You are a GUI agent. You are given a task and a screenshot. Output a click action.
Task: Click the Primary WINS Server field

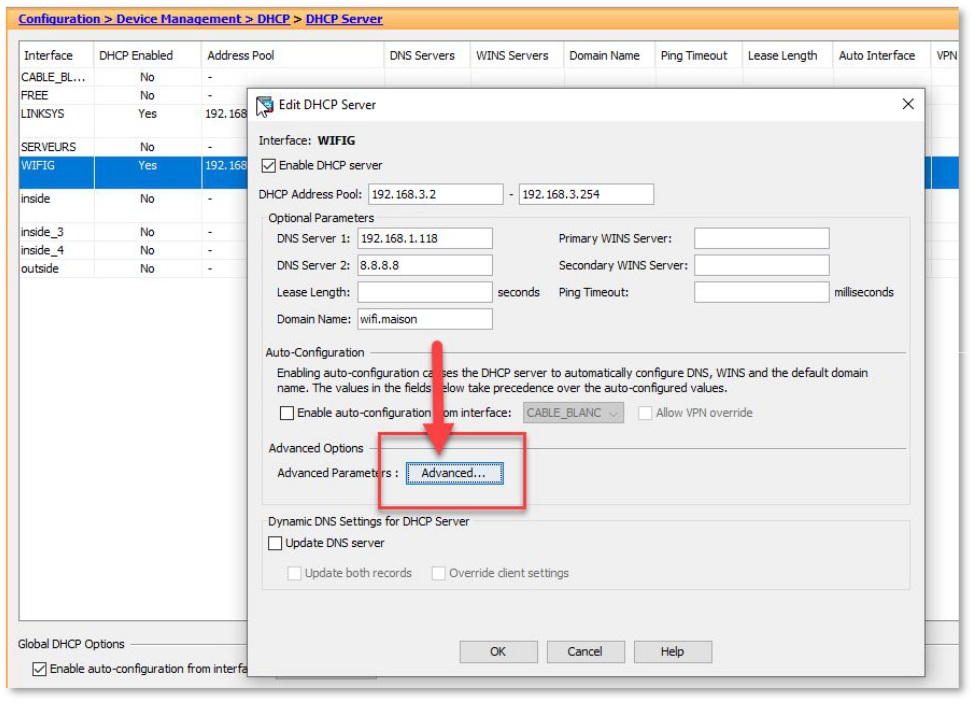pos(761,239)
